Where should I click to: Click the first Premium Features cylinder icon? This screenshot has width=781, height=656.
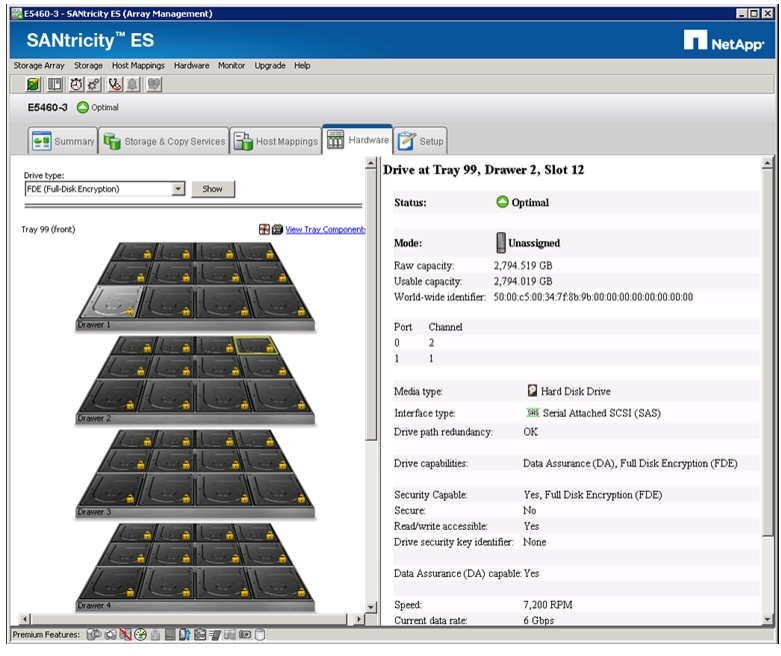(x=94, y=635)
